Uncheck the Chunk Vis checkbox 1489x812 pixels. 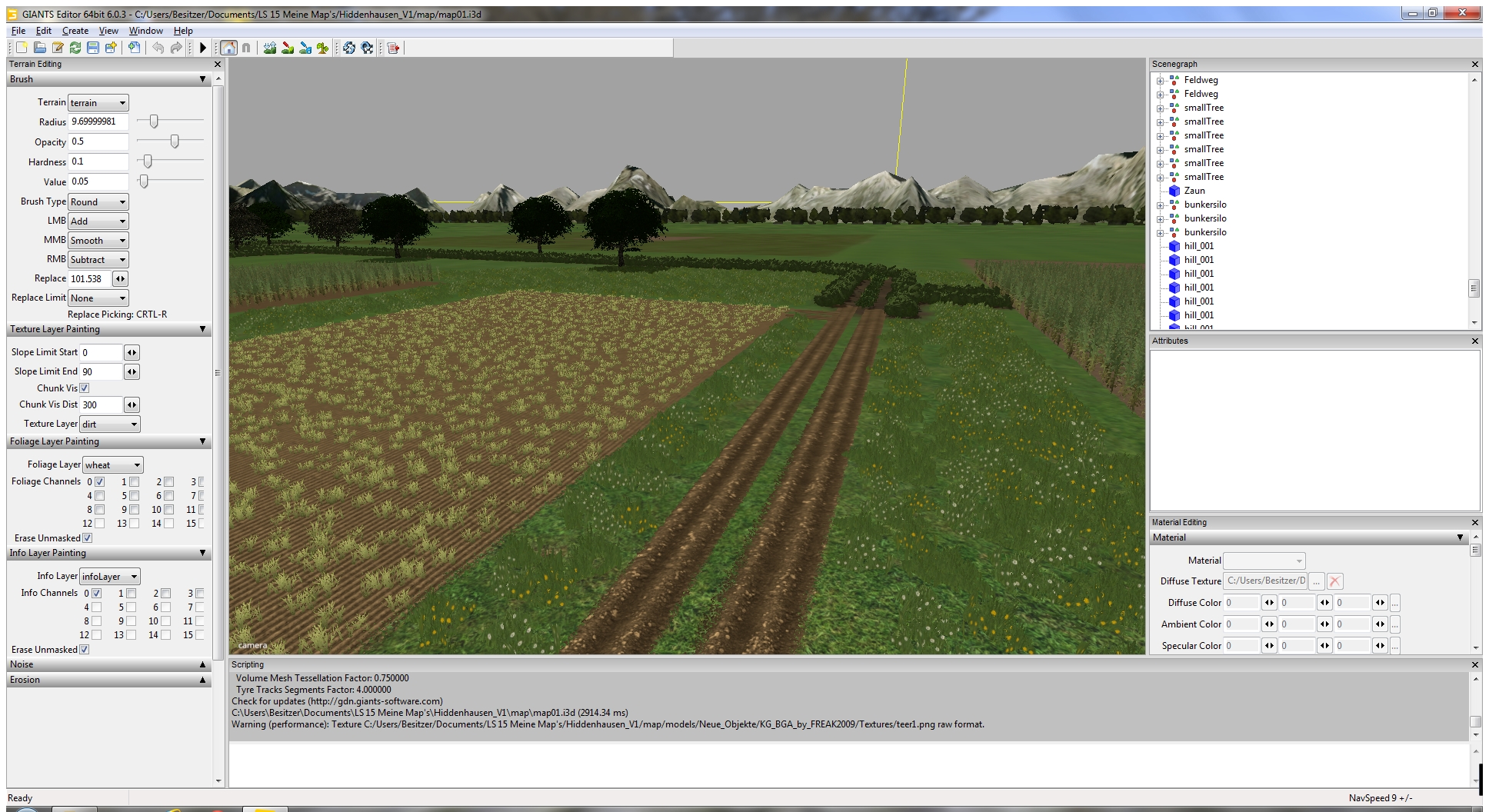(85, 388)
